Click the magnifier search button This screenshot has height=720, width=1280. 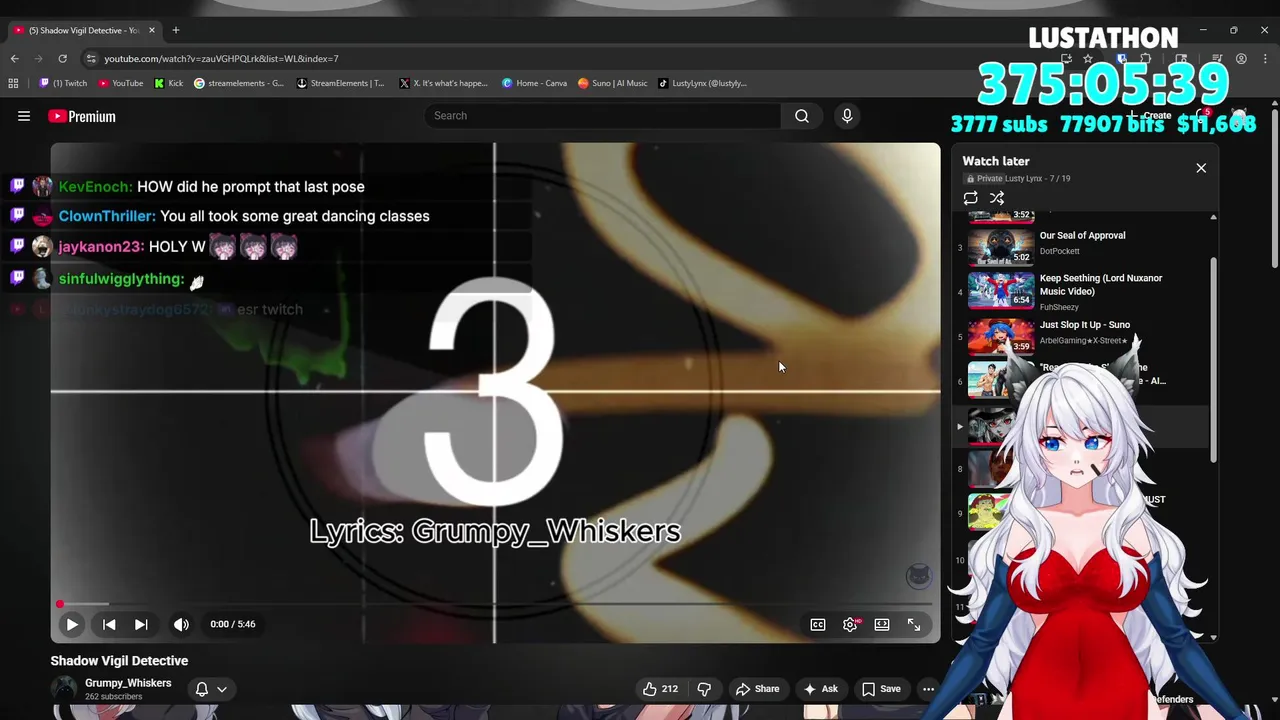point(802,116)
